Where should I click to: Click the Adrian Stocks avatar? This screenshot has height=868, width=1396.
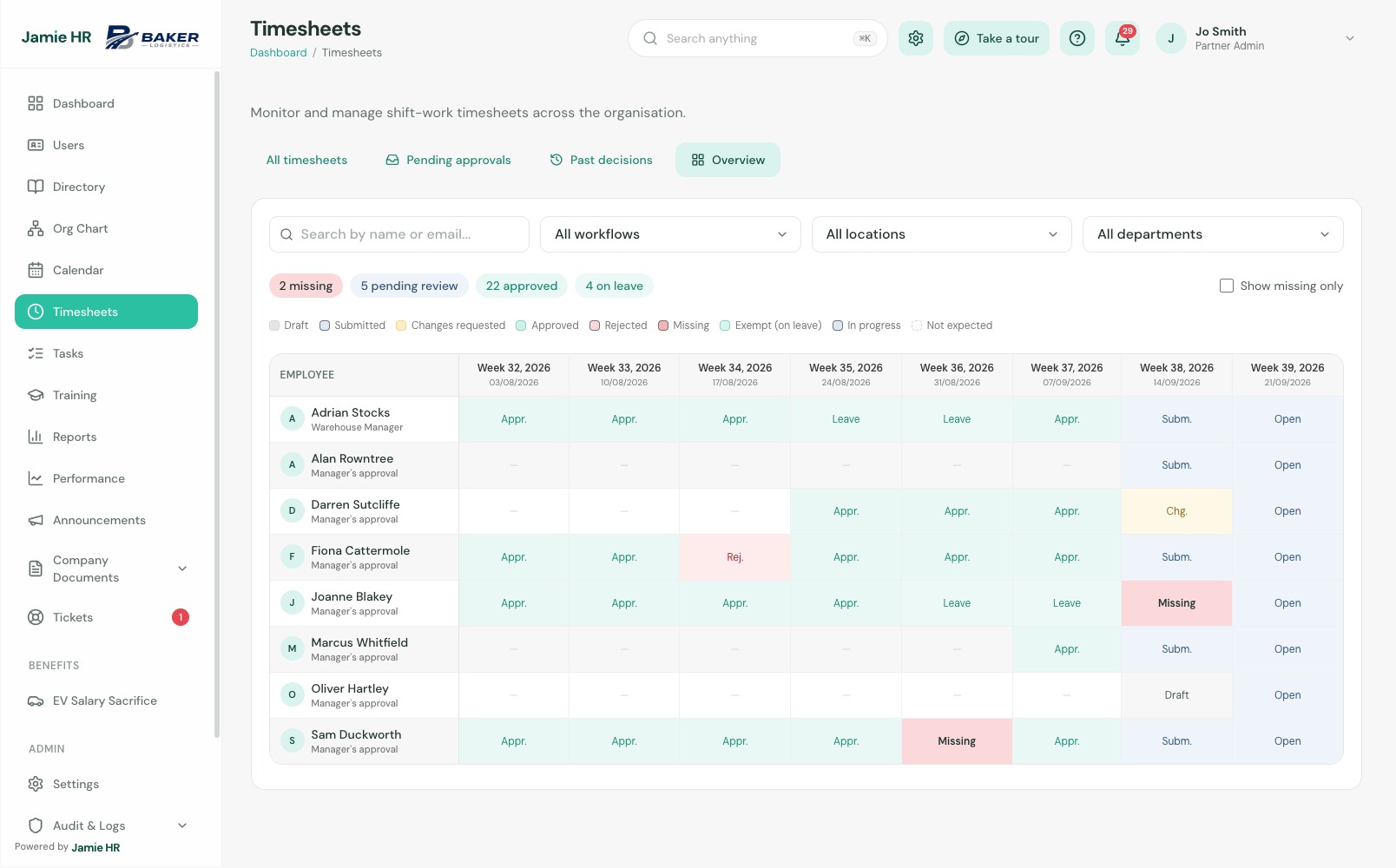292,418
